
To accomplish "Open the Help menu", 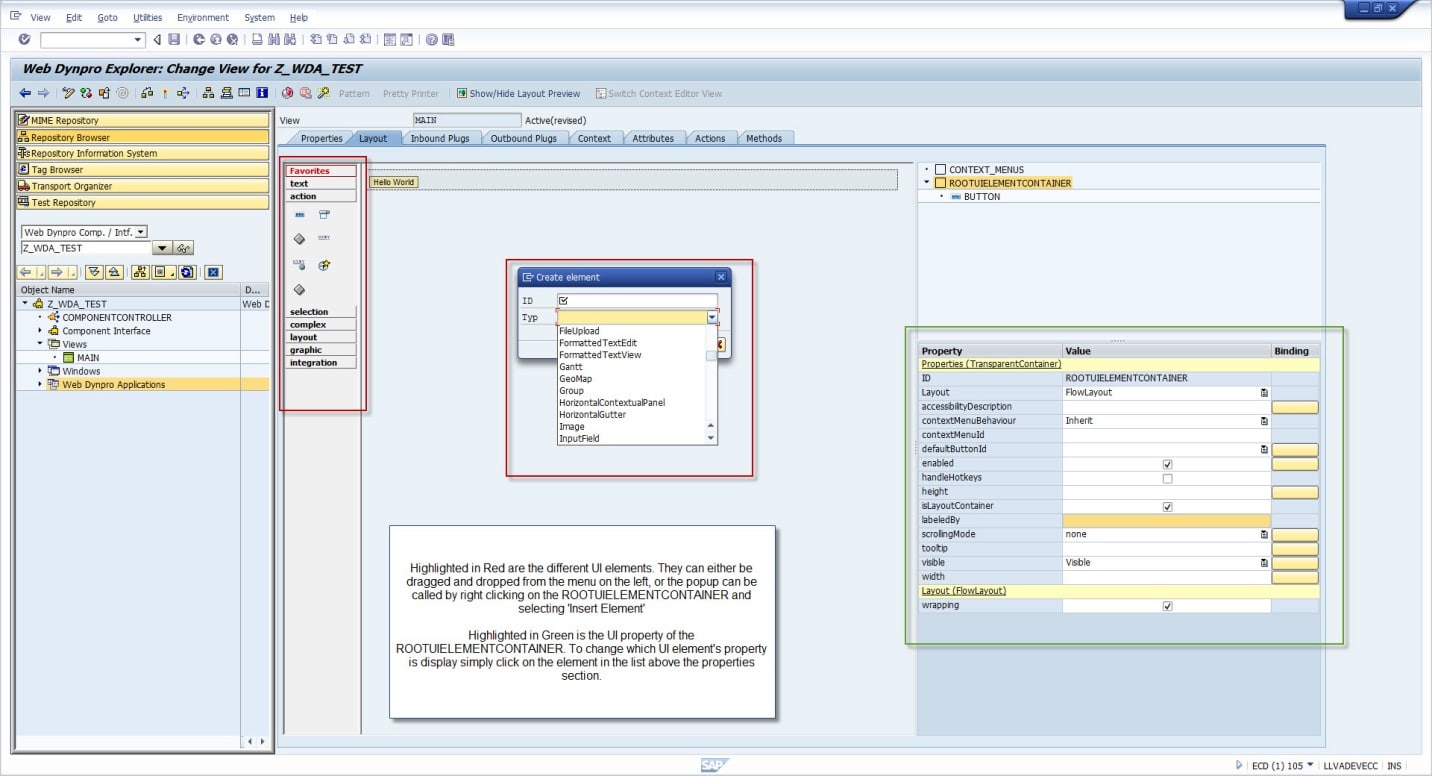I will (299, 18).
